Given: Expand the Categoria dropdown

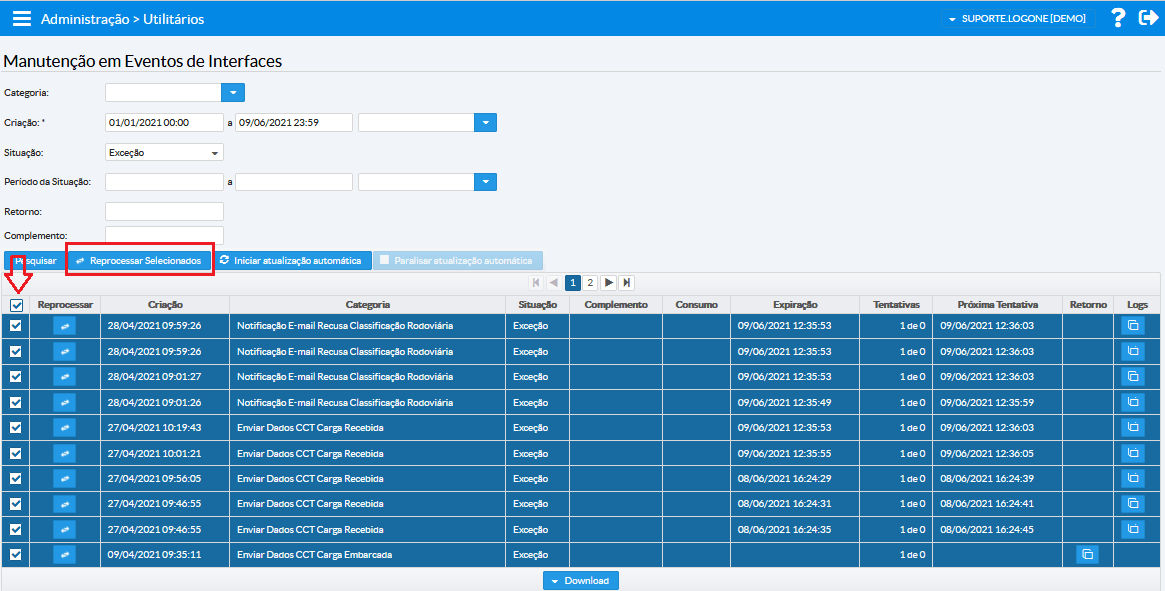Looking at the screenshot, I should point(232,93).
